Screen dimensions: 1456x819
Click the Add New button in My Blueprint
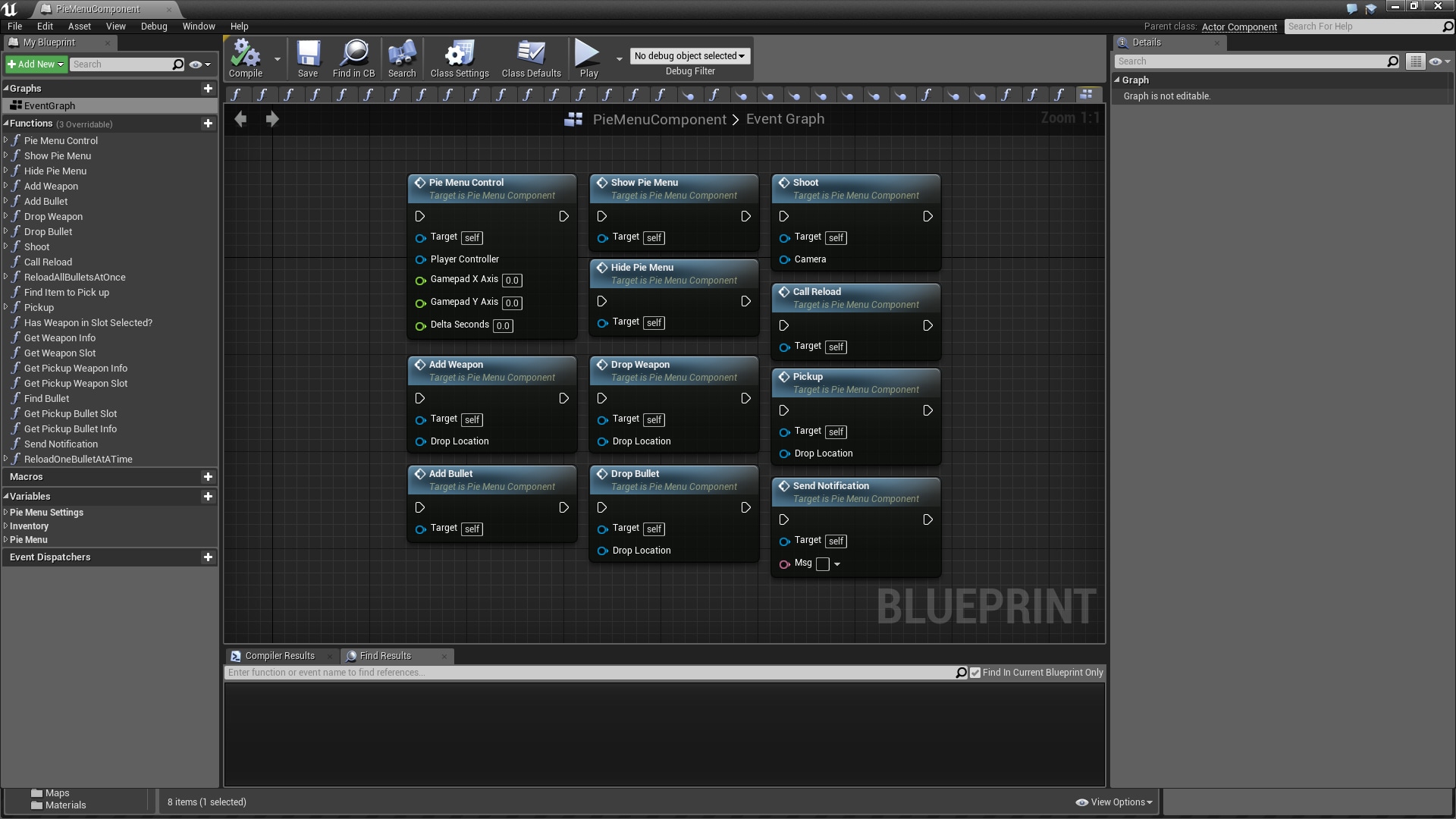point(36,64)
